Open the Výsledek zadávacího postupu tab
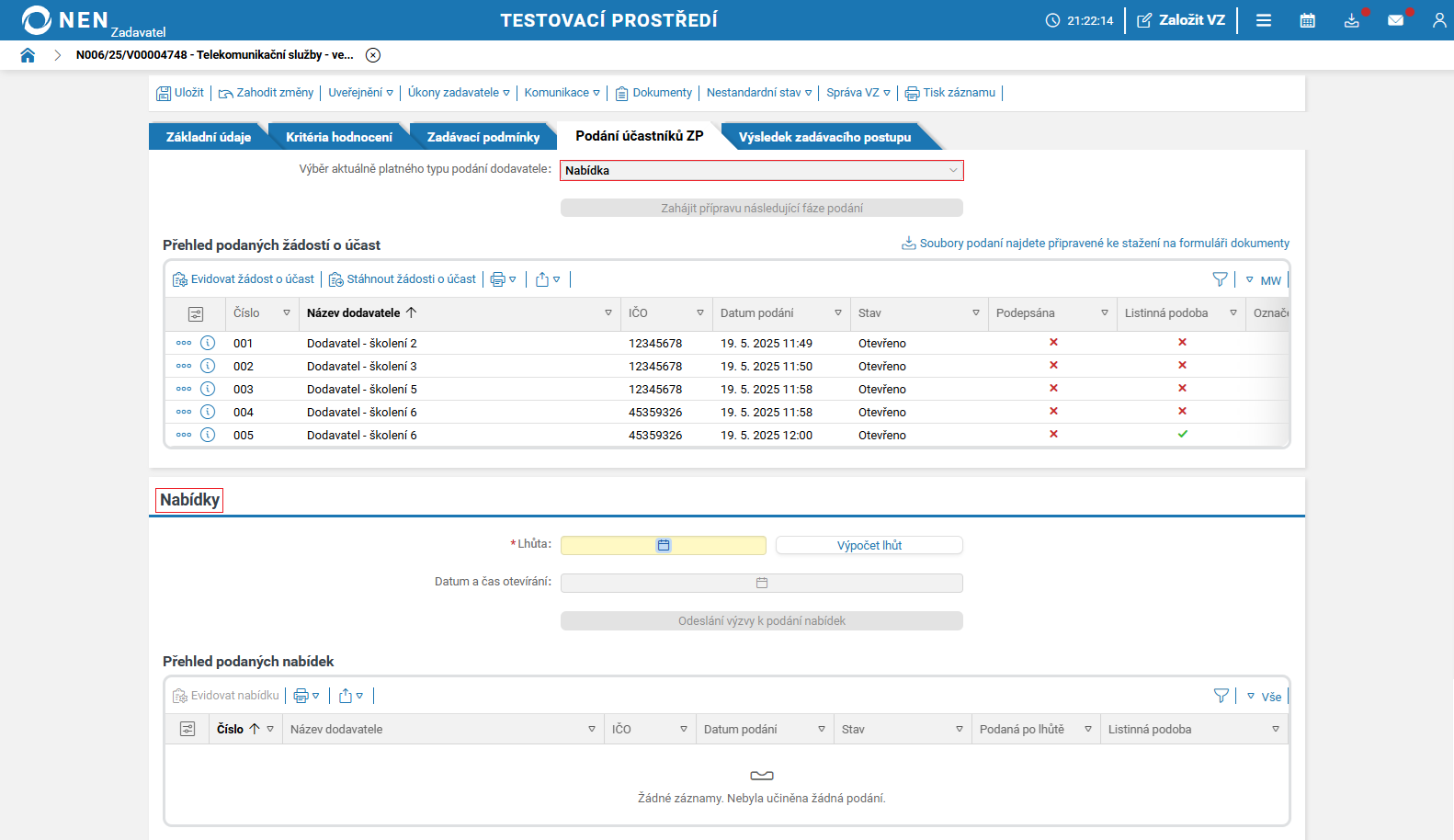The width and height of the screenshot is (1454, 840). pos(824,137)
